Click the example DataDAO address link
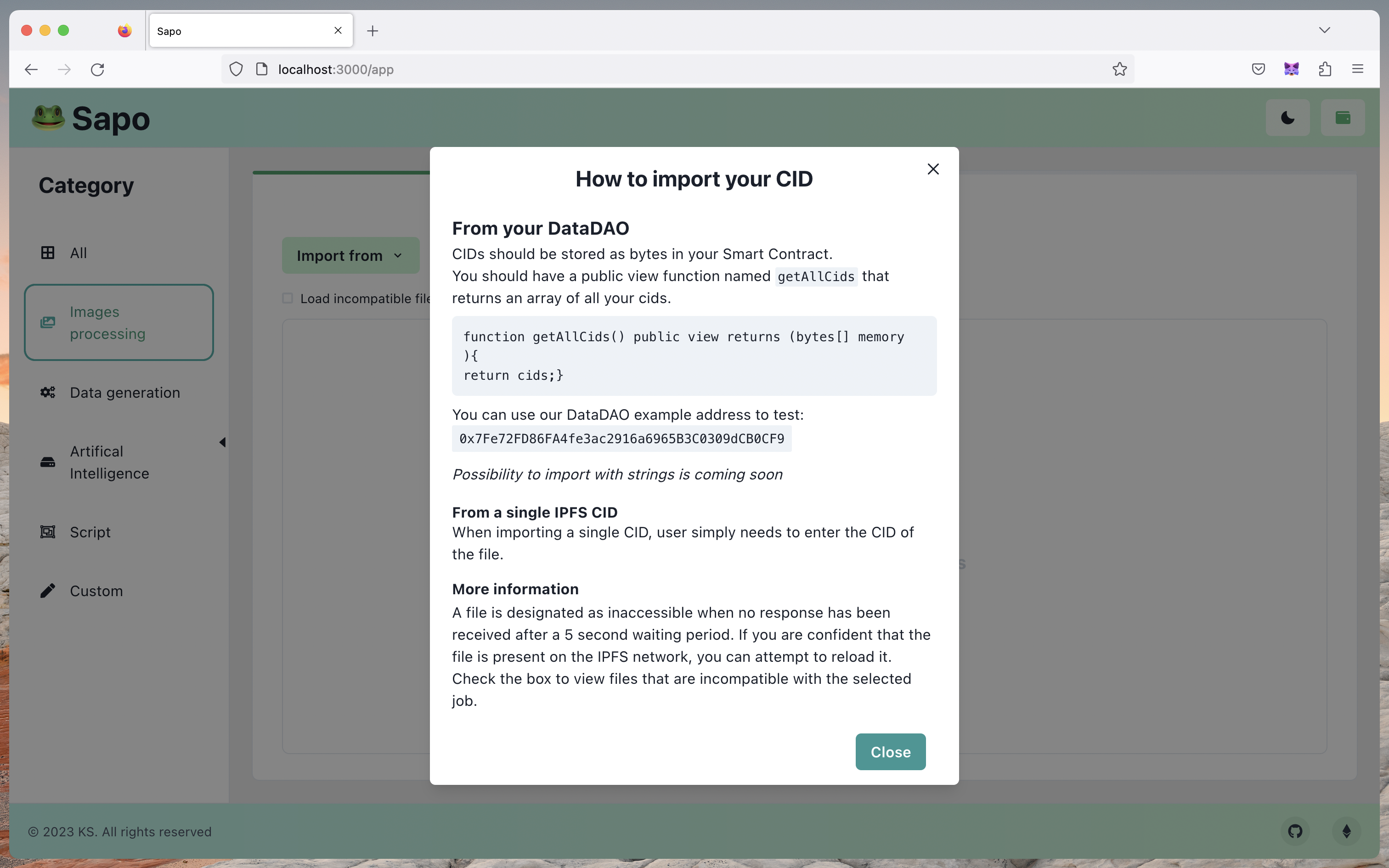The image size is (1389, 868). coord(622,438)
